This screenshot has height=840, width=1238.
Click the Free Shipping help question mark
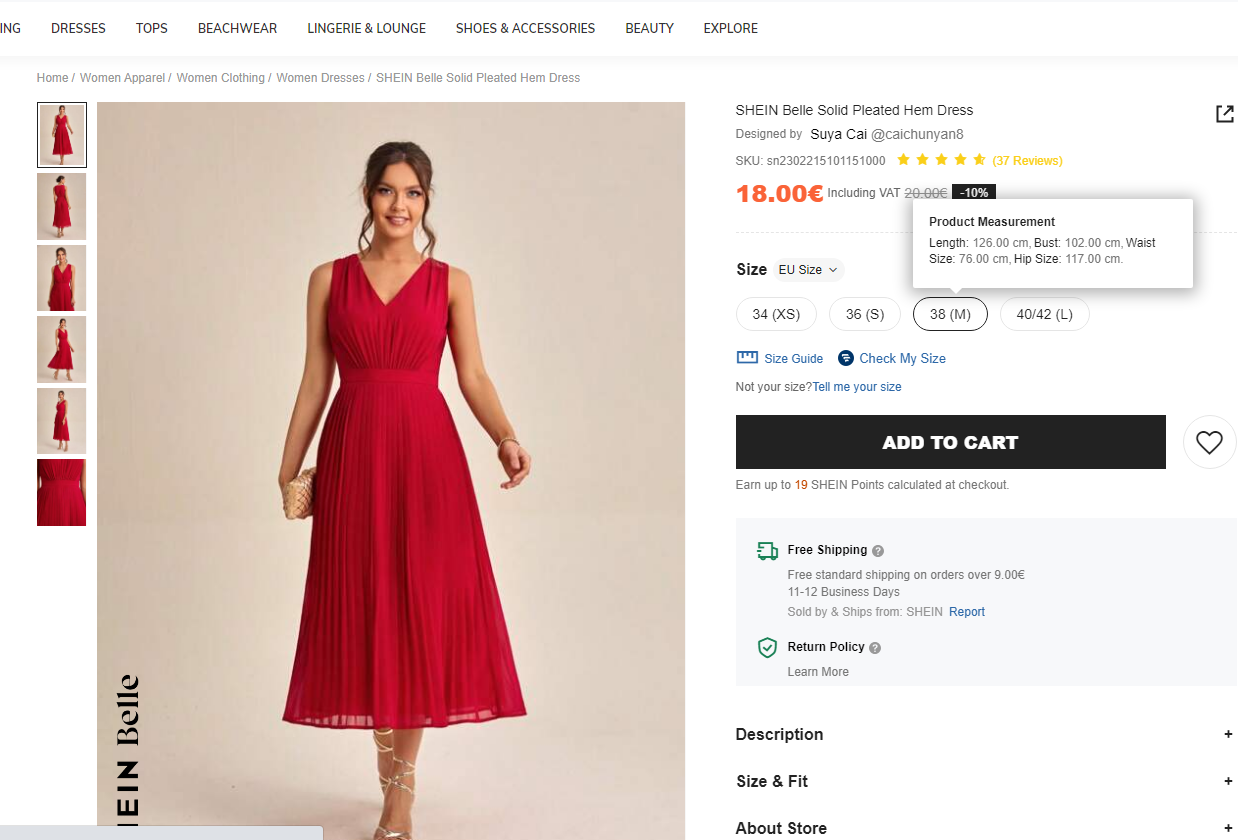[878, 551]
